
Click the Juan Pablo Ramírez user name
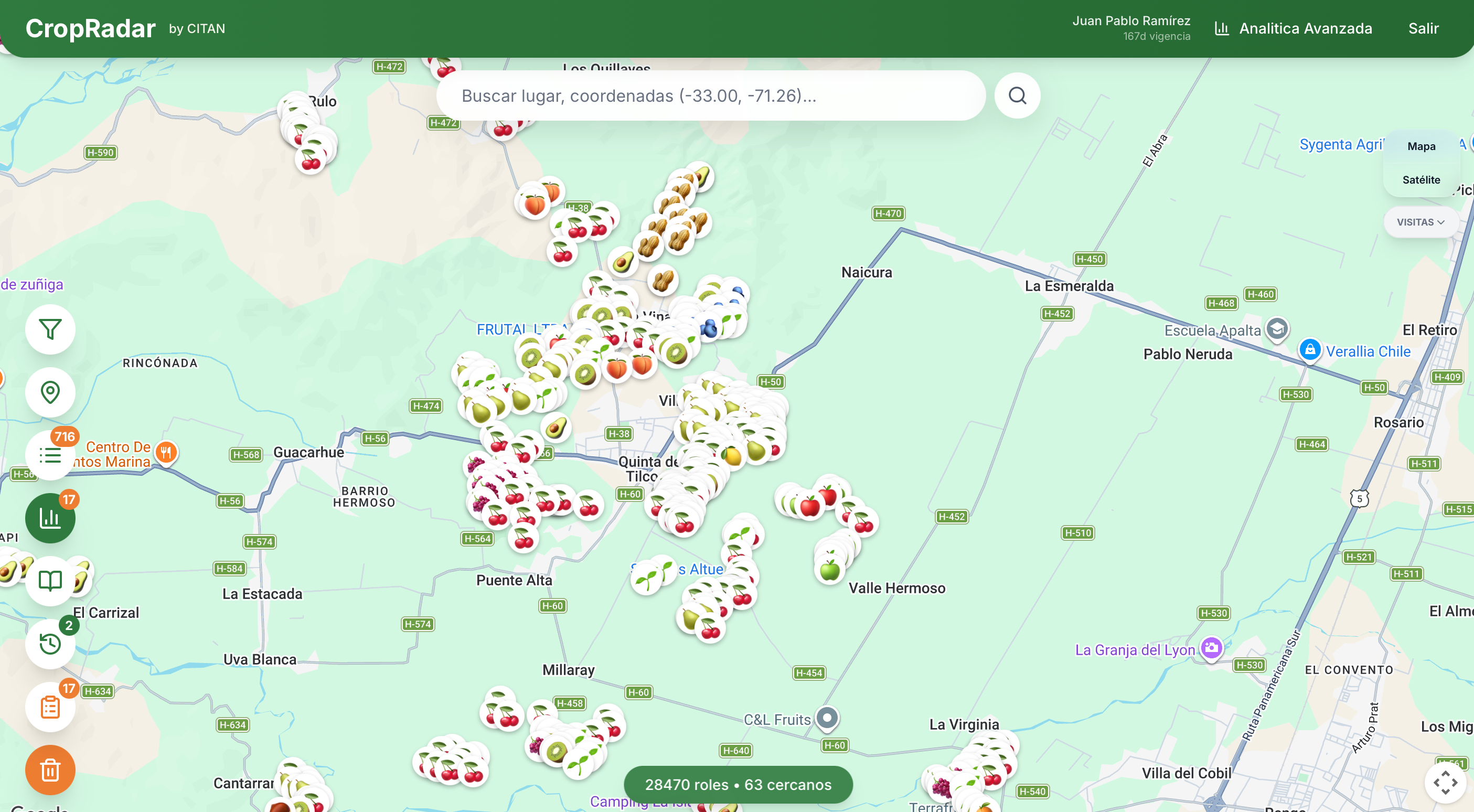click(1130, 20)
